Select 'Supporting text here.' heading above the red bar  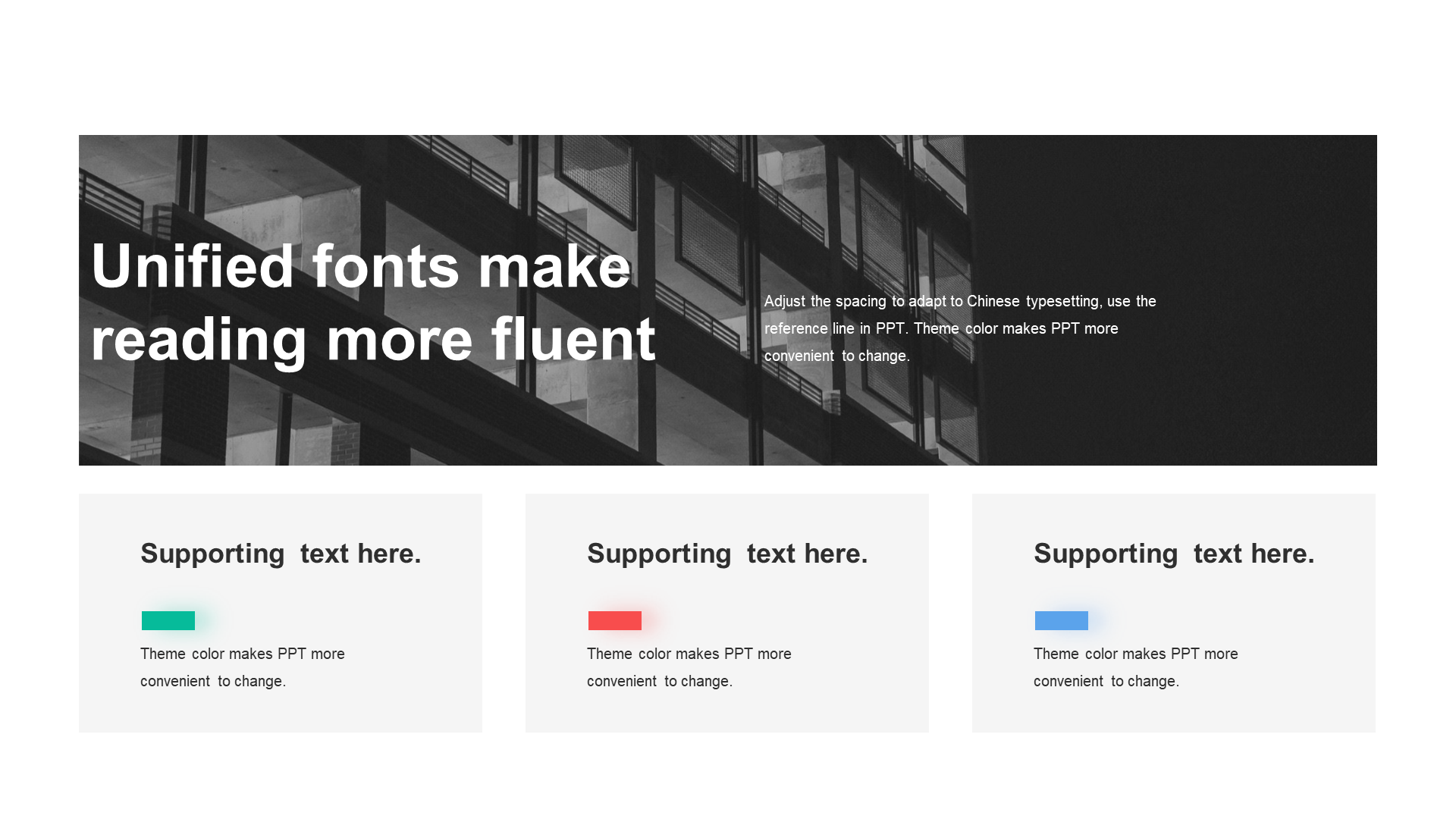tap(727, 554)
